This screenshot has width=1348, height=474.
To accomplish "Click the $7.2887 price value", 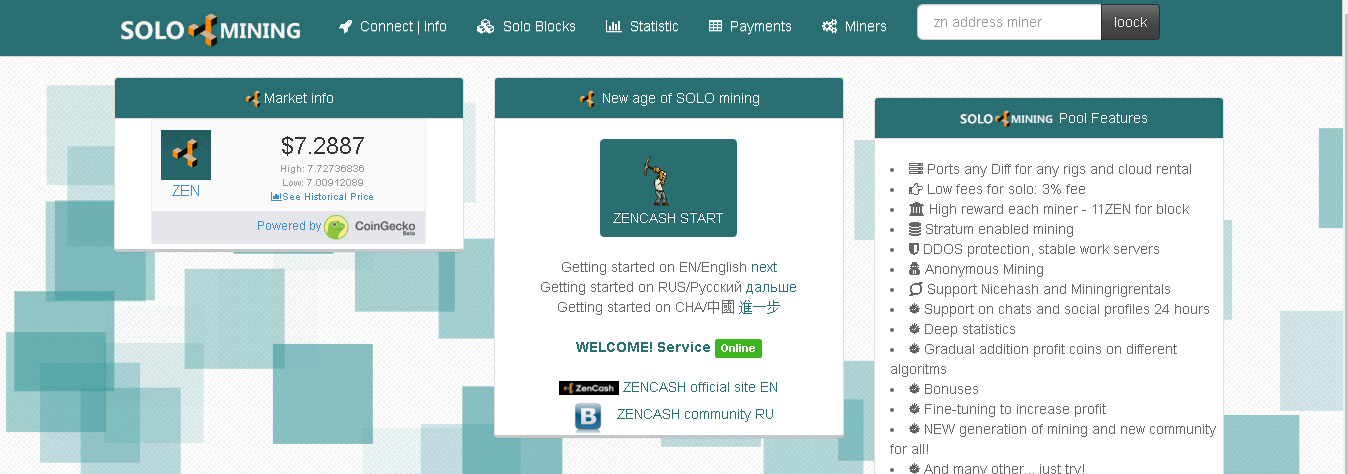I will (x=322, y=146).
